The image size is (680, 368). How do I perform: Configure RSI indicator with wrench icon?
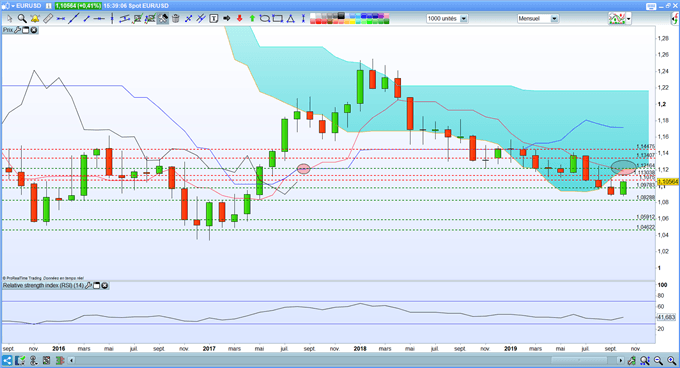click(88, 285)
